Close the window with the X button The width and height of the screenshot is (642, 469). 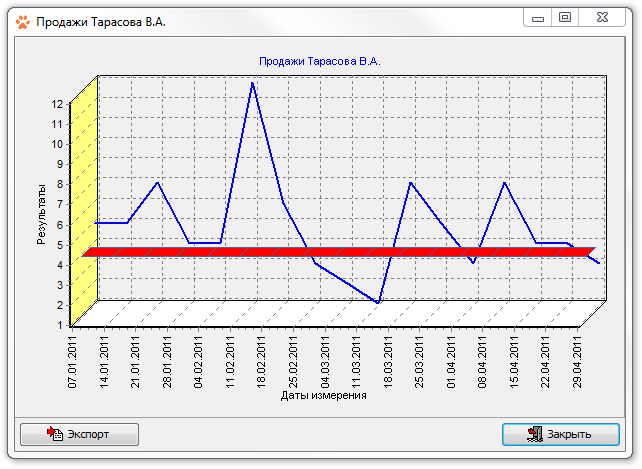[x=602, y=18]
